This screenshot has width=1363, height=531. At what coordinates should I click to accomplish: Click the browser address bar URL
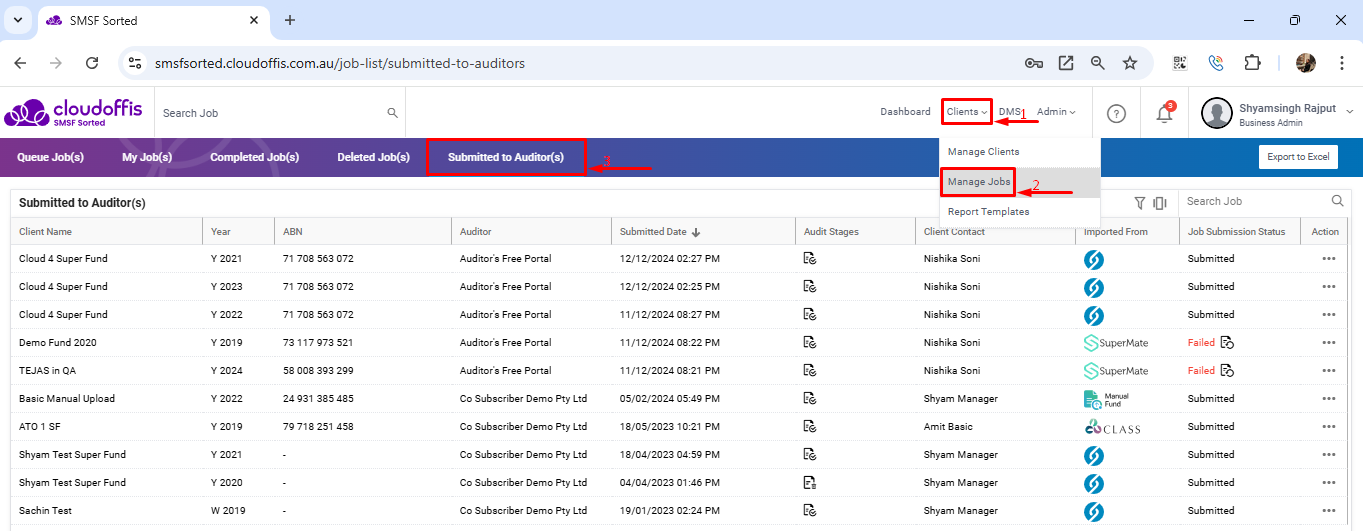(x=340, y=63)
